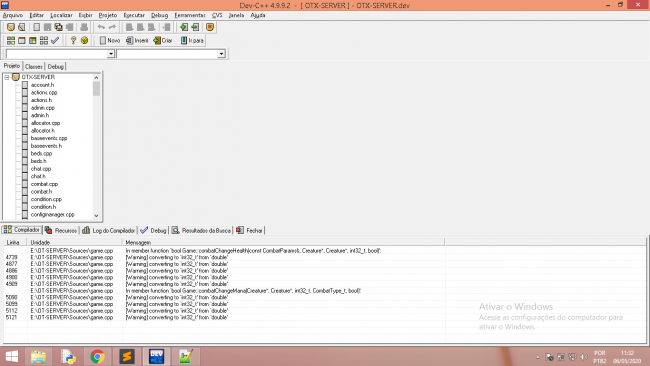Switch to Log do Compilador tab
The height and width of the screenshot is (366, 650).
click(109, 230)
